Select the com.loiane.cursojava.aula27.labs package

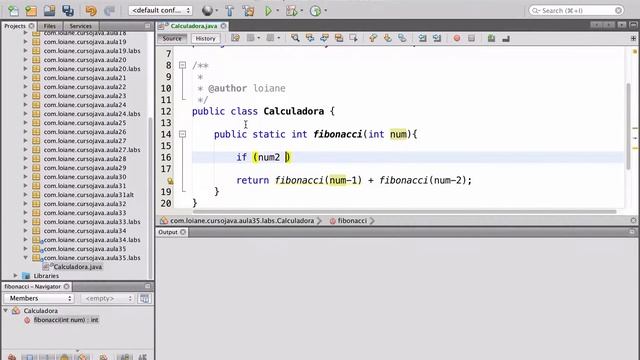[92, 150]
